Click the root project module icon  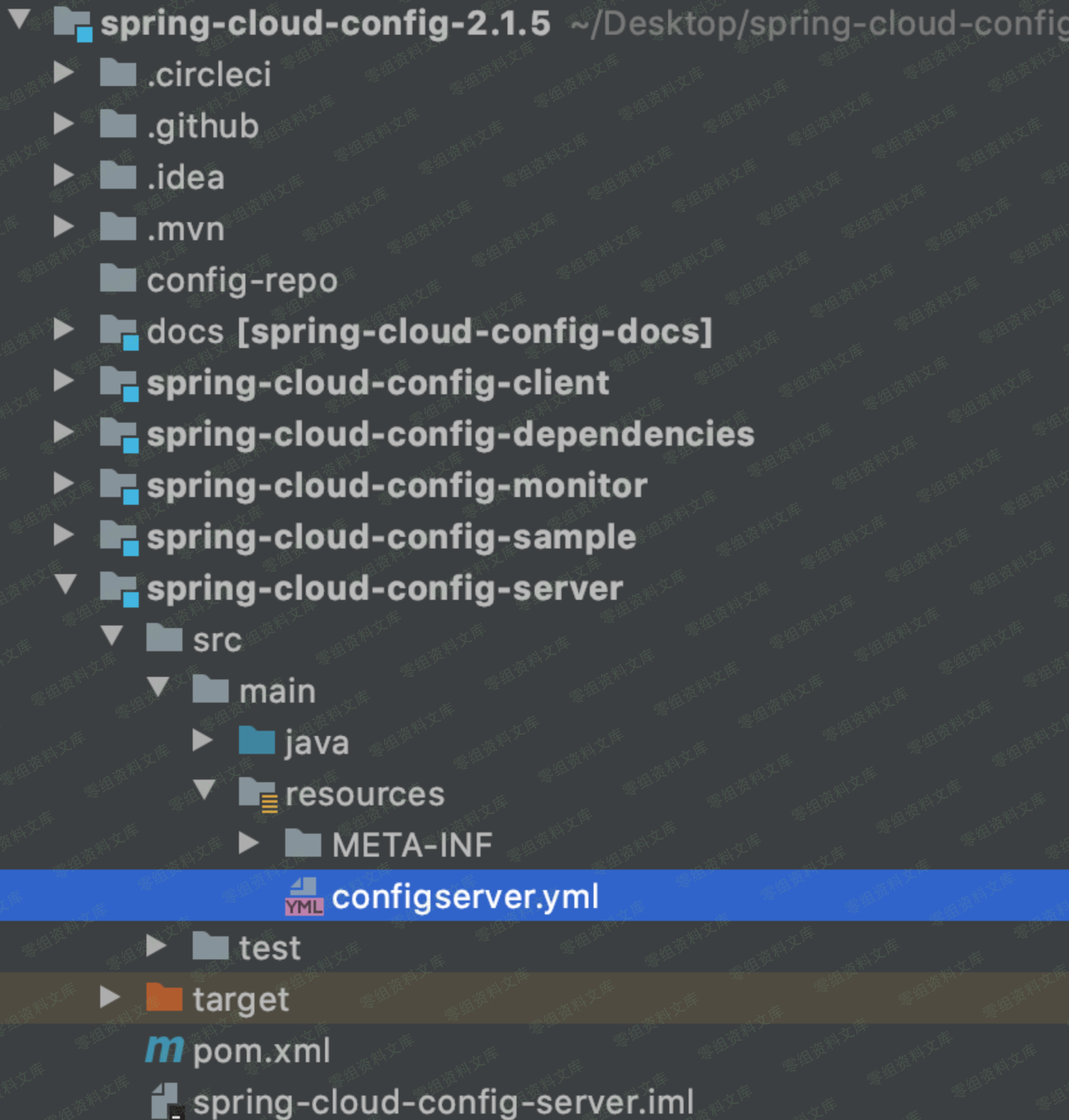pos(73,24)
